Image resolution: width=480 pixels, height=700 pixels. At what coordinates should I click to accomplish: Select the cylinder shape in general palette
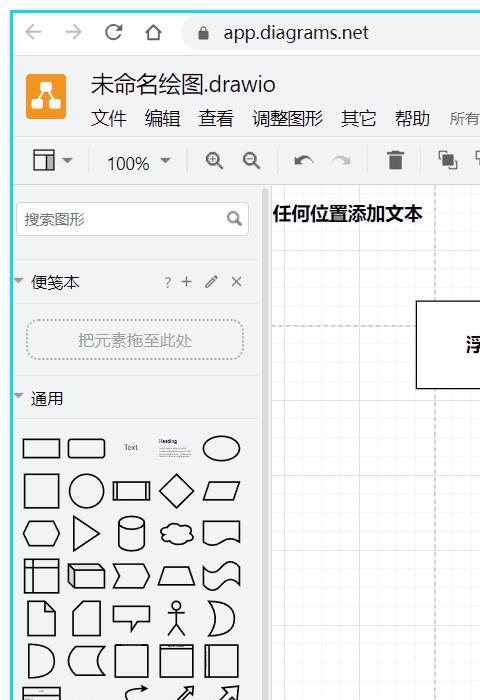pyautogui.click(x=131, y=533)
